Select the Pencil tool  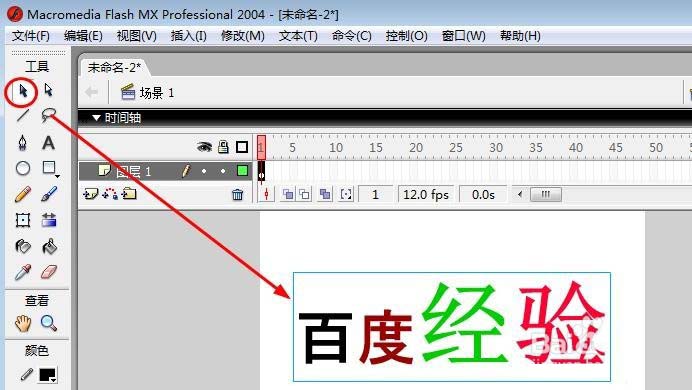coord(23,194)
